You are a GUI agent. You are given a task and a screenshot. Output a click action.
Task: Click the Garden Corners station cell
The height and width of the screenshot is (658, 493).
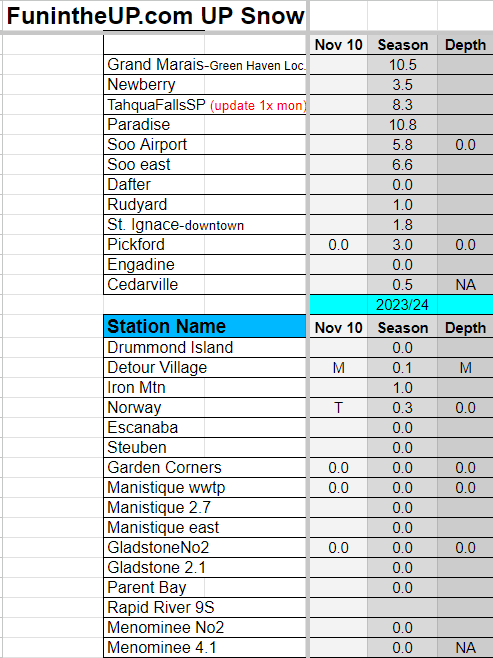205,467
